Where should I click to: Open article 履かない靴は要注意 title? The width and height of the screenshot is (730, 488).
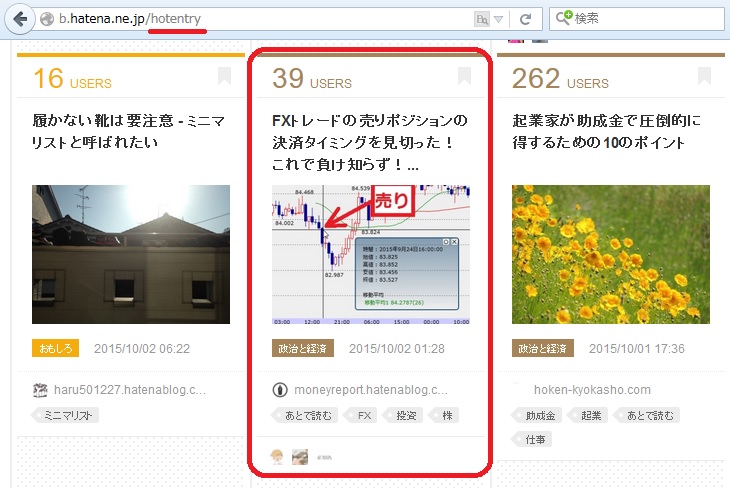coord(128,131)
